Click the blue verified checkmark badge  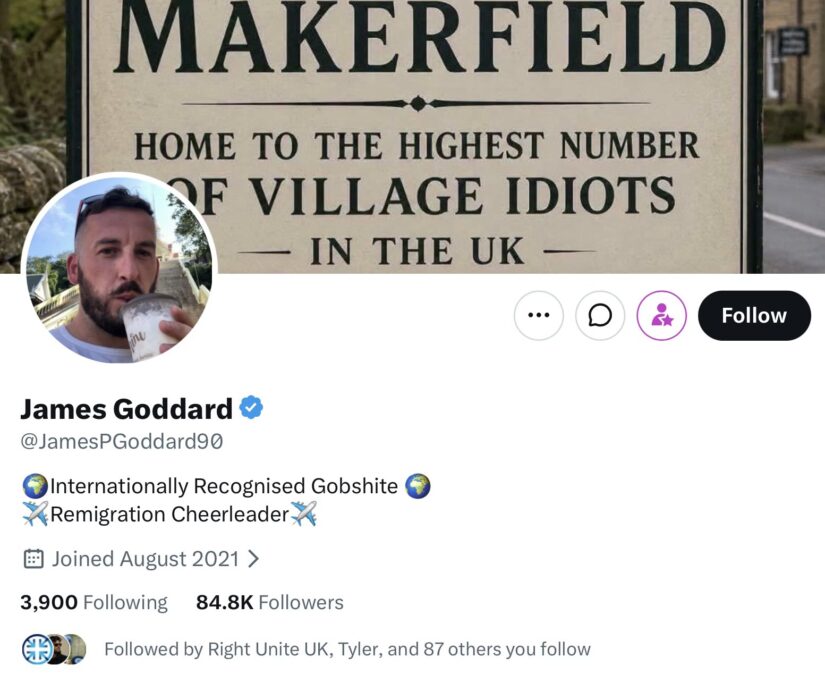tap(251, 407)
